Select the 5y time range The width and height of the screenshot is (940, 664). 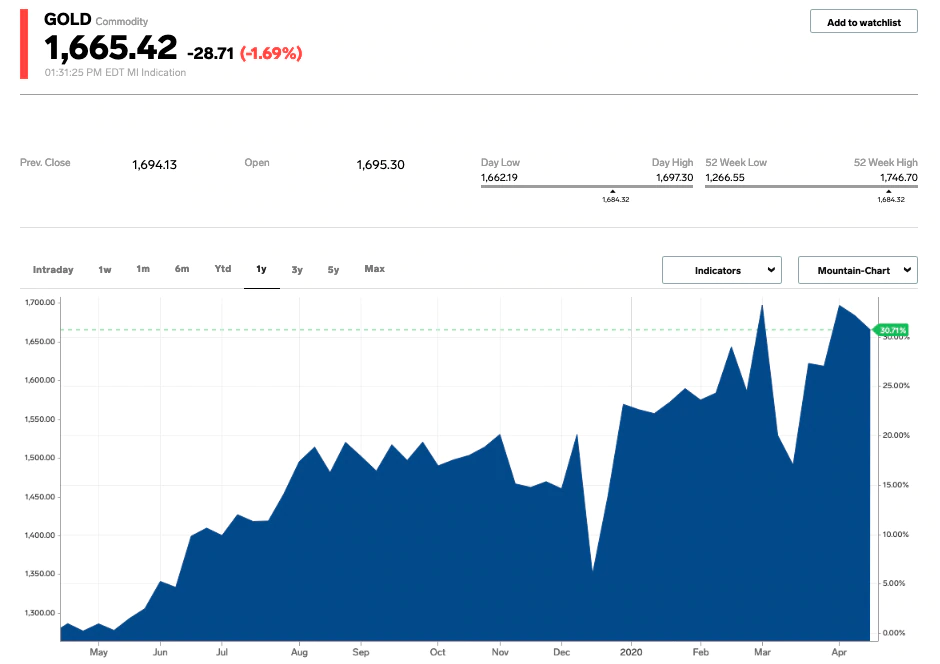point(334,270)
